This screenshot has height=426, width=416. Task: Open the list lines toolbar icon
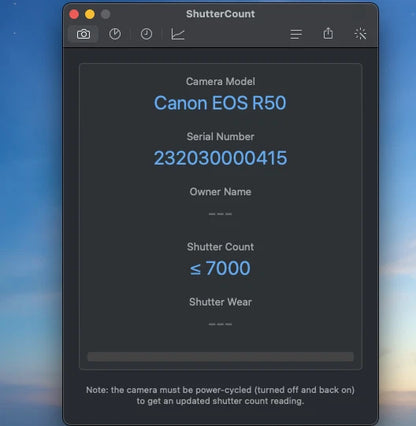(x=296, y=34)
